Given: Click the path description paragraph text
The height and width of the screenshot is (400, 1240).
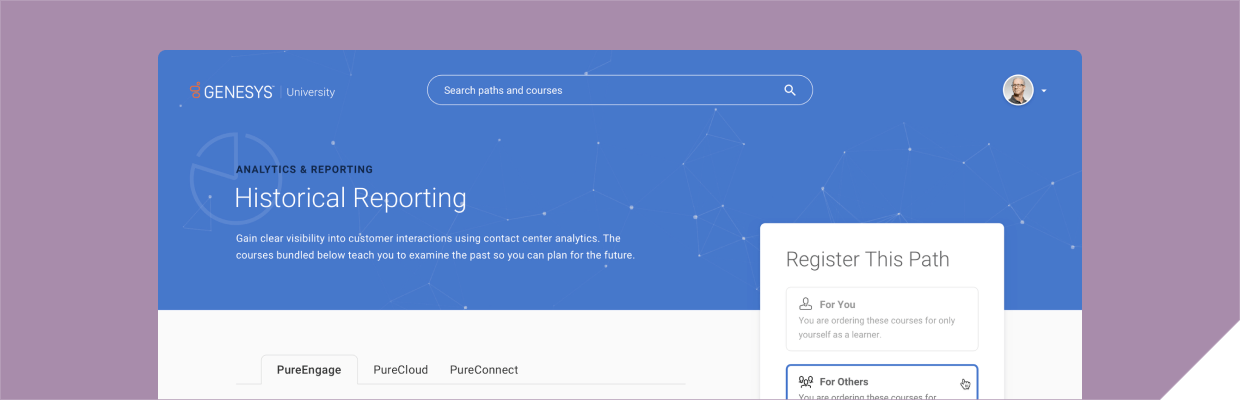Looking at the screenshot, I should 435,247.
